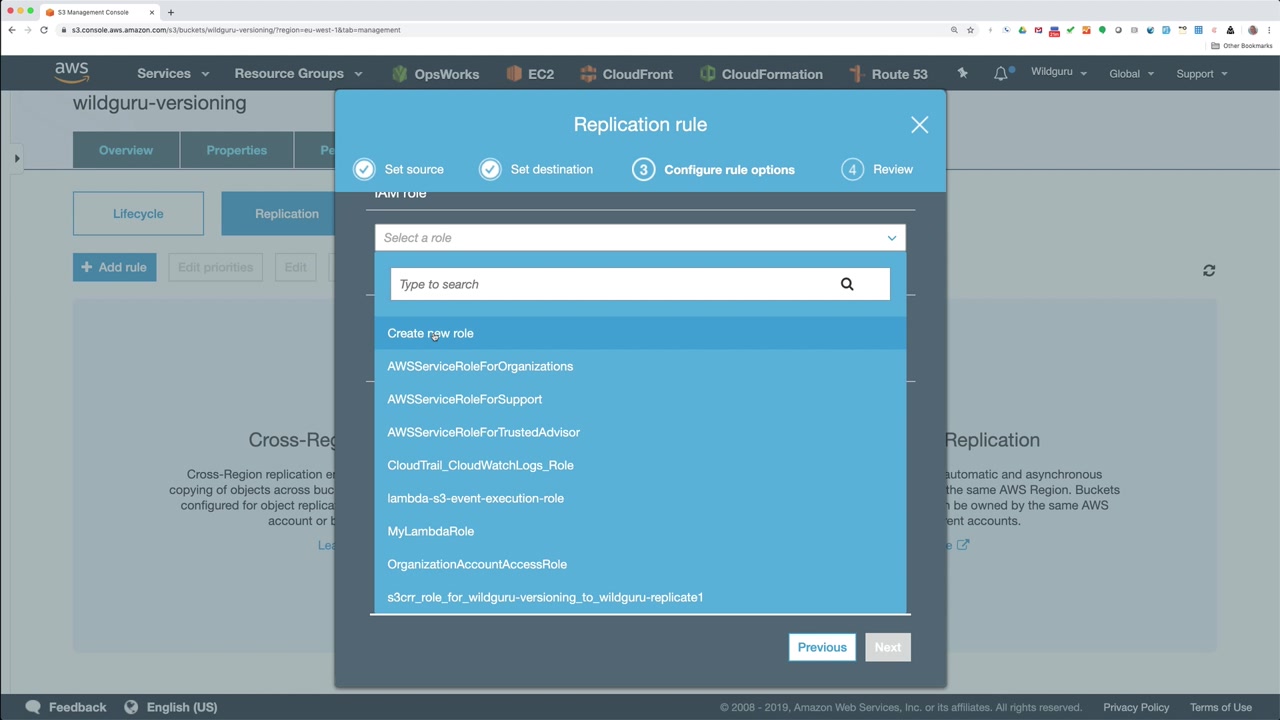Screen dimensions: 1280x720
Task: Expand the left sidebar arrow
Action: coord(17,158)
